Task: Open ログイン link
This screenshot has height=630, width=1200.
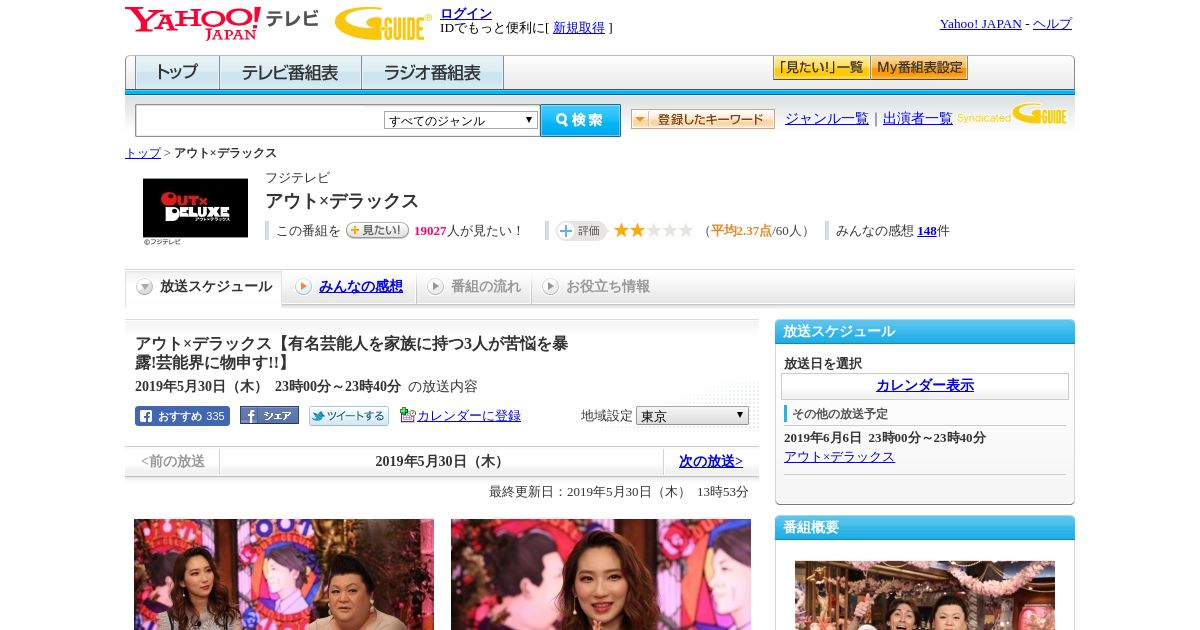Action: click(466, 13)
